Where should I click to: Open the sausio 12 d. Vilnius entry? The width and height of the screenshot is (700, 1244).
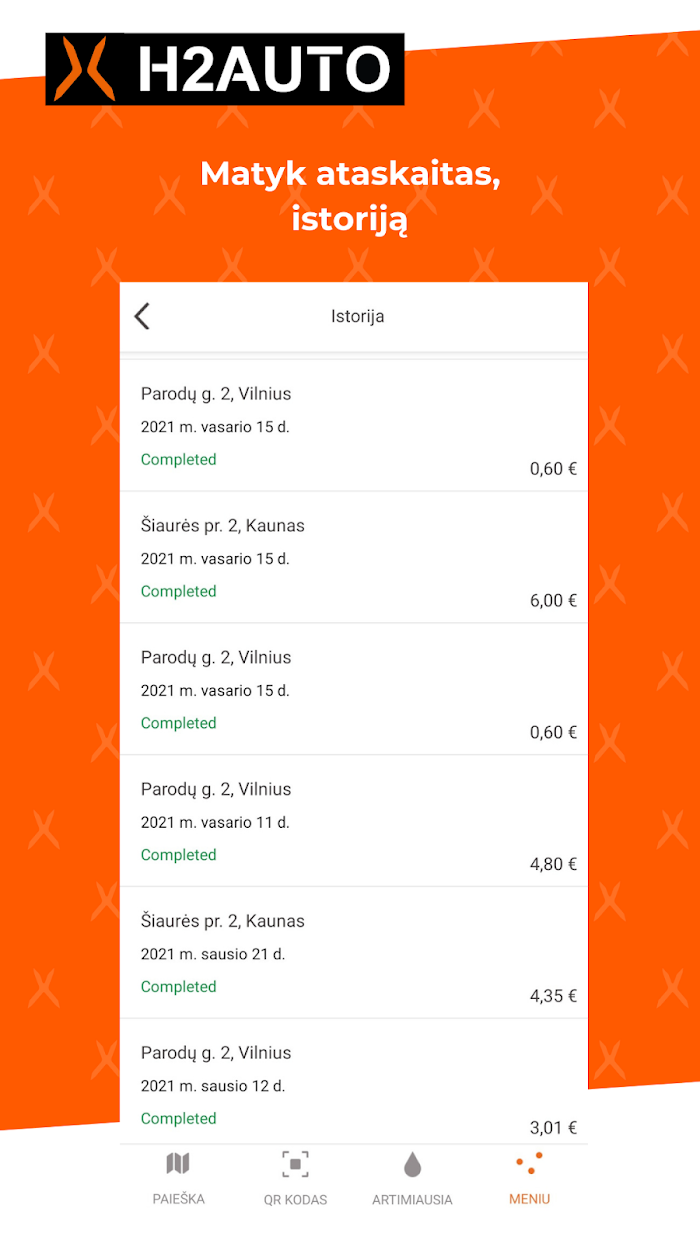pyautogui.click(x=353, y=1082)
